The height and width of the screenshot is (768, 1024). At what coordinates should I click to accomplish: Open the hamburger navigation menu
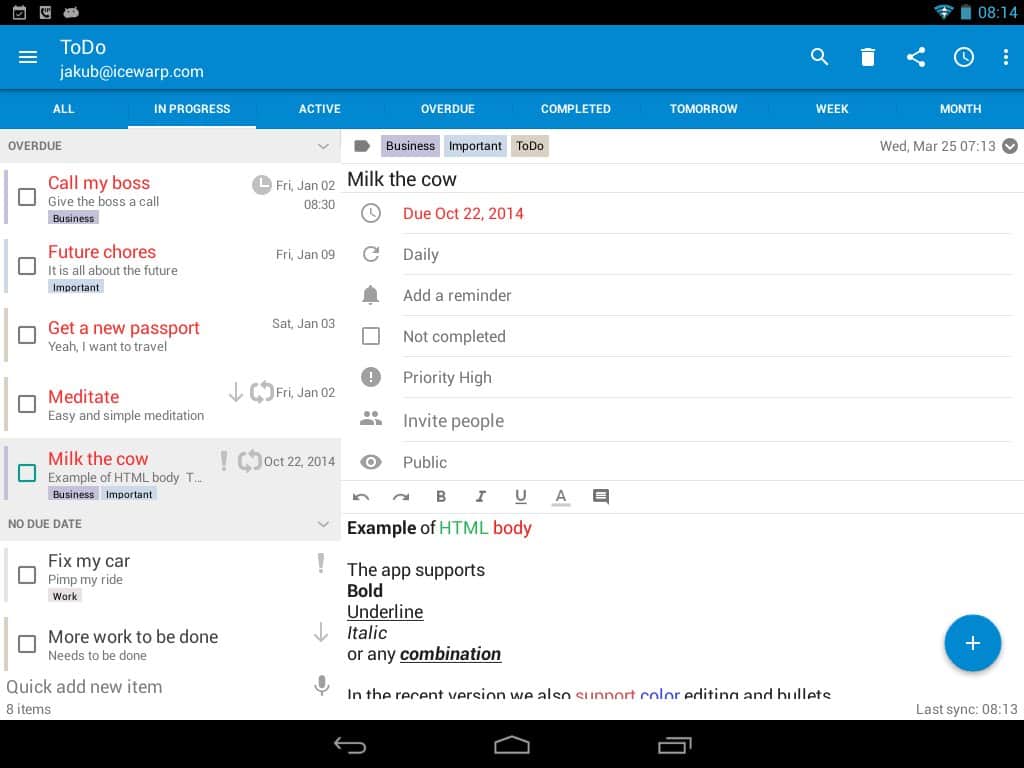[28, 57]
